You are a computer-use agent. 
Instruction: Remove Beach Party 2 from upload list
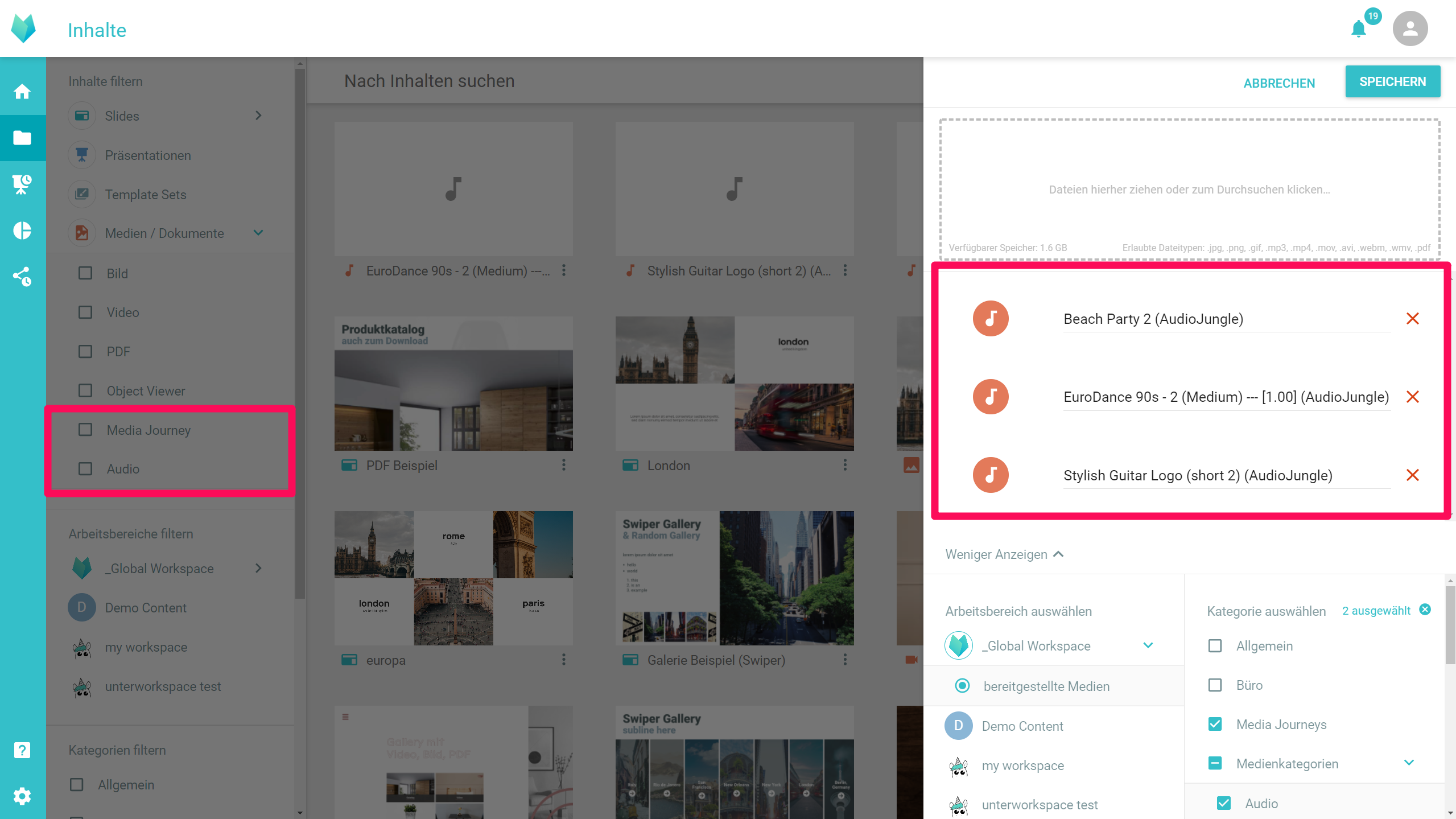(x=1412, y=319)
